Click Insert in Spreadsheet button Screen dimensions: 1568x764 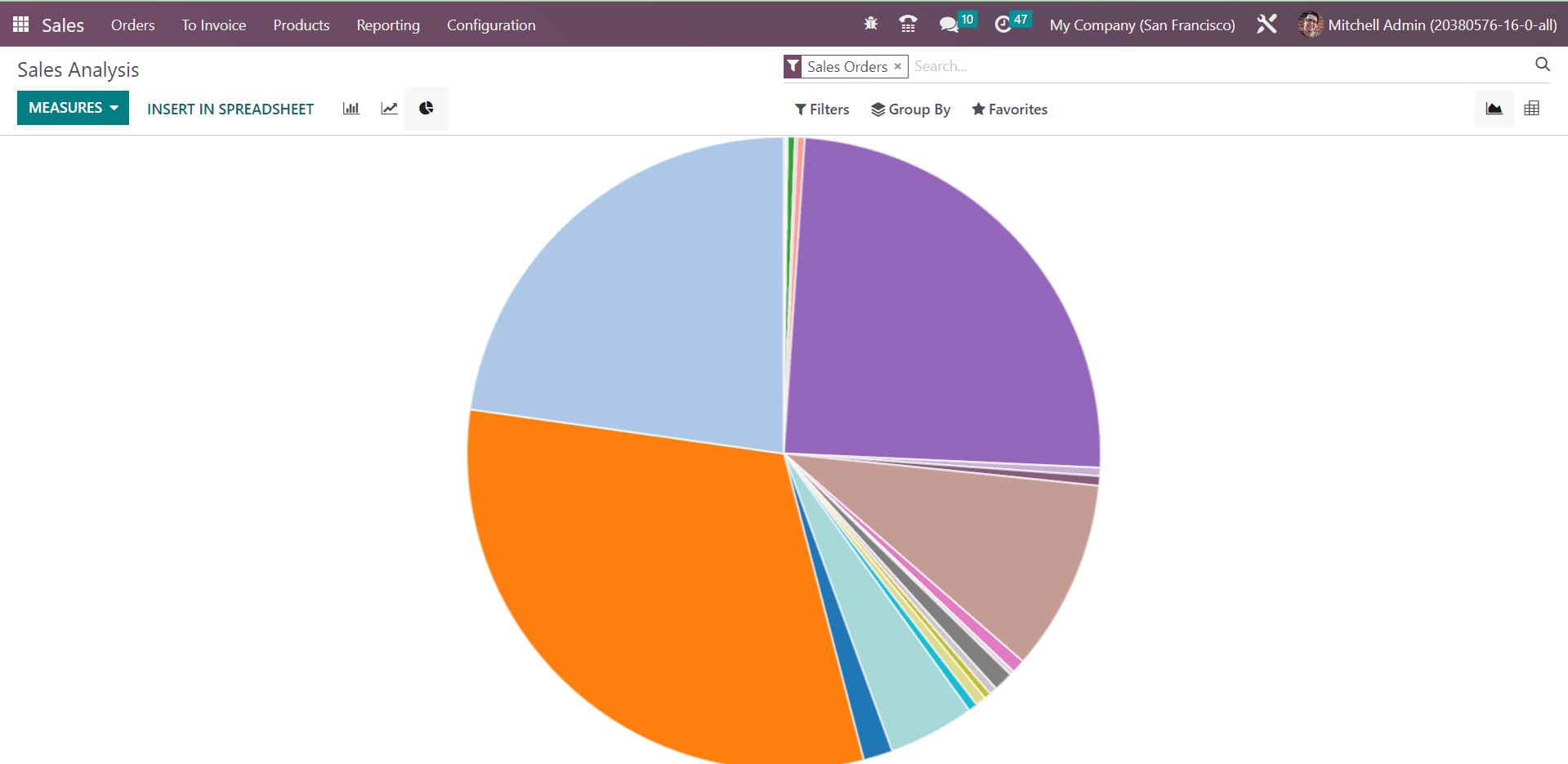[230, 109]
